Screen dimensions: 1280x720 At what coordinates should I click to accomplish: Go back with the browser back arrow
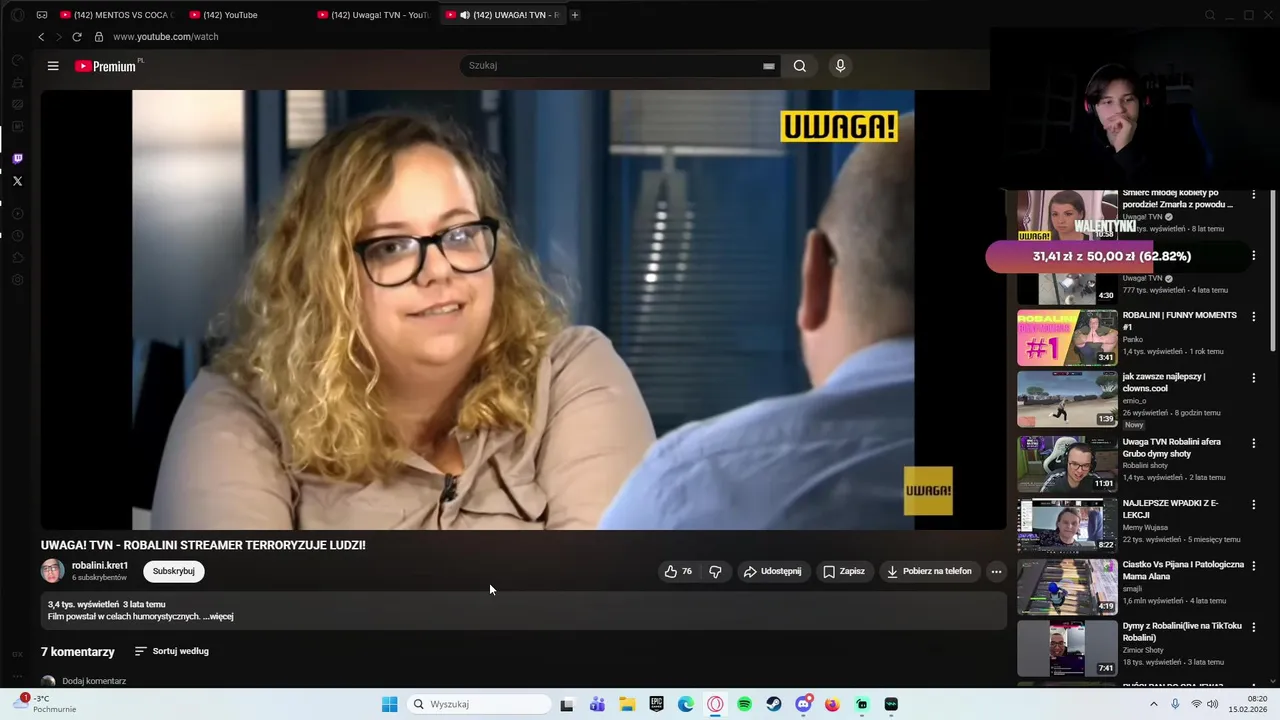point(41,37)
